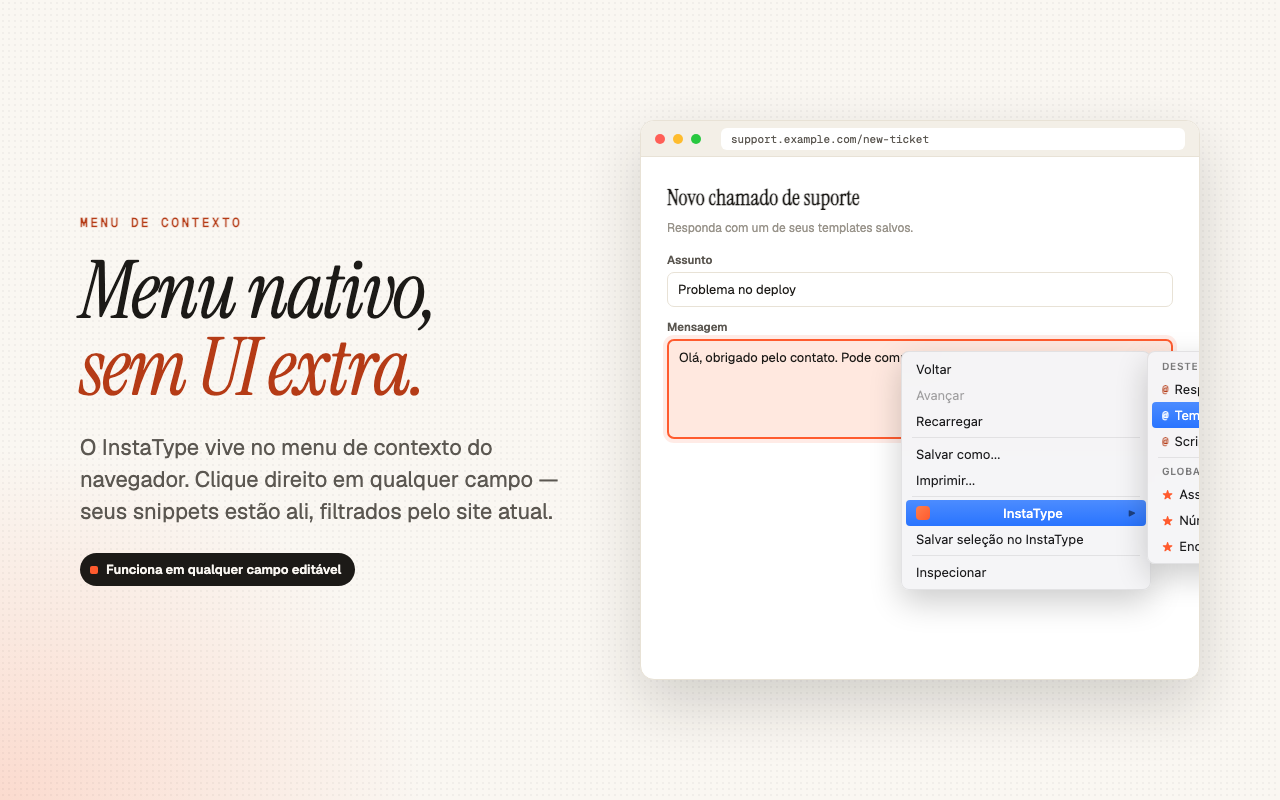Click the "Assunto" field label
Viewport: 1280px width, 800px height.
point(690,260)
